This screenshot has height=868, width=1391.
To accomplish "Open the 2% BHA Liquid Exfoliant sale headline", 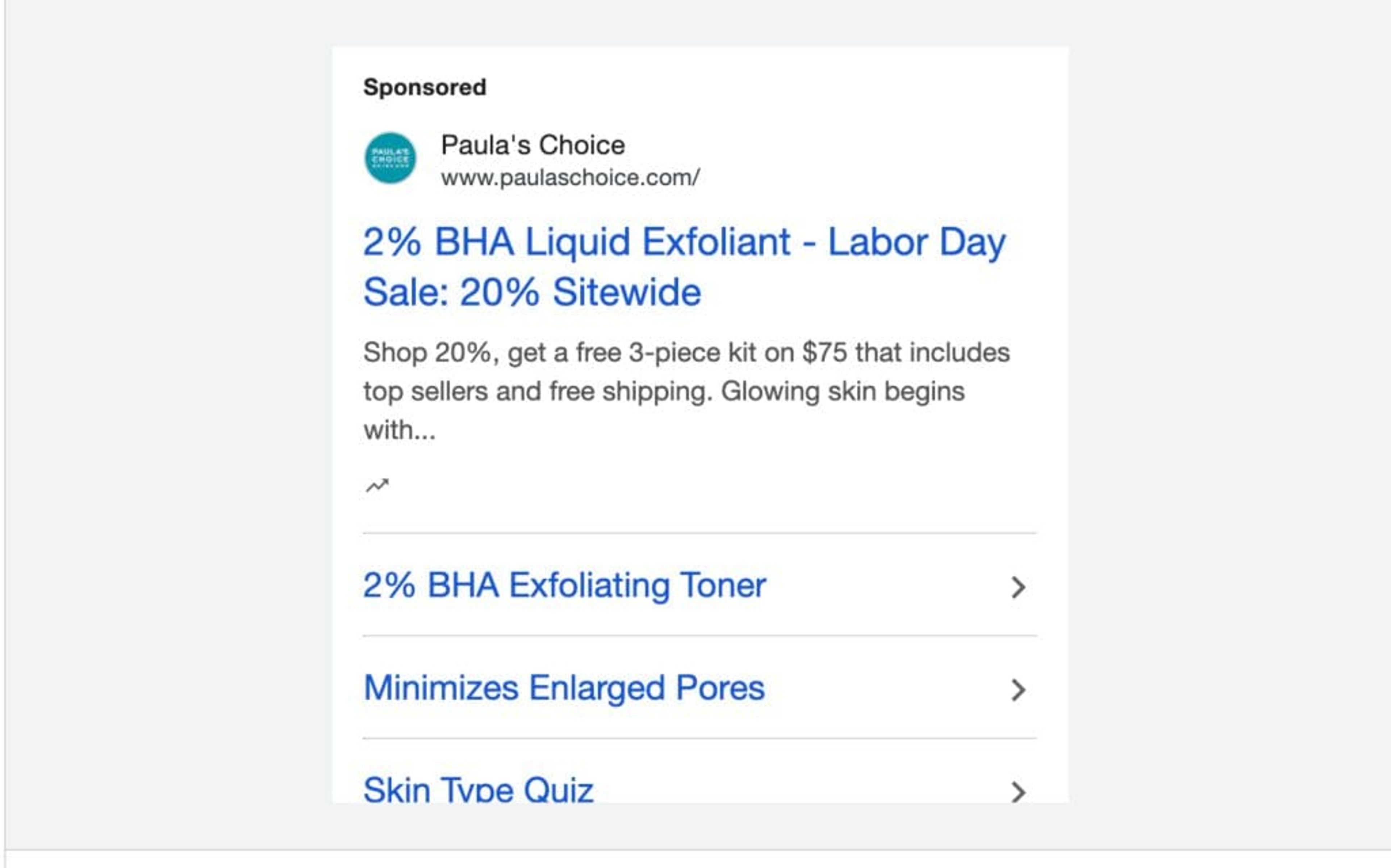I will tap(683, 267).
